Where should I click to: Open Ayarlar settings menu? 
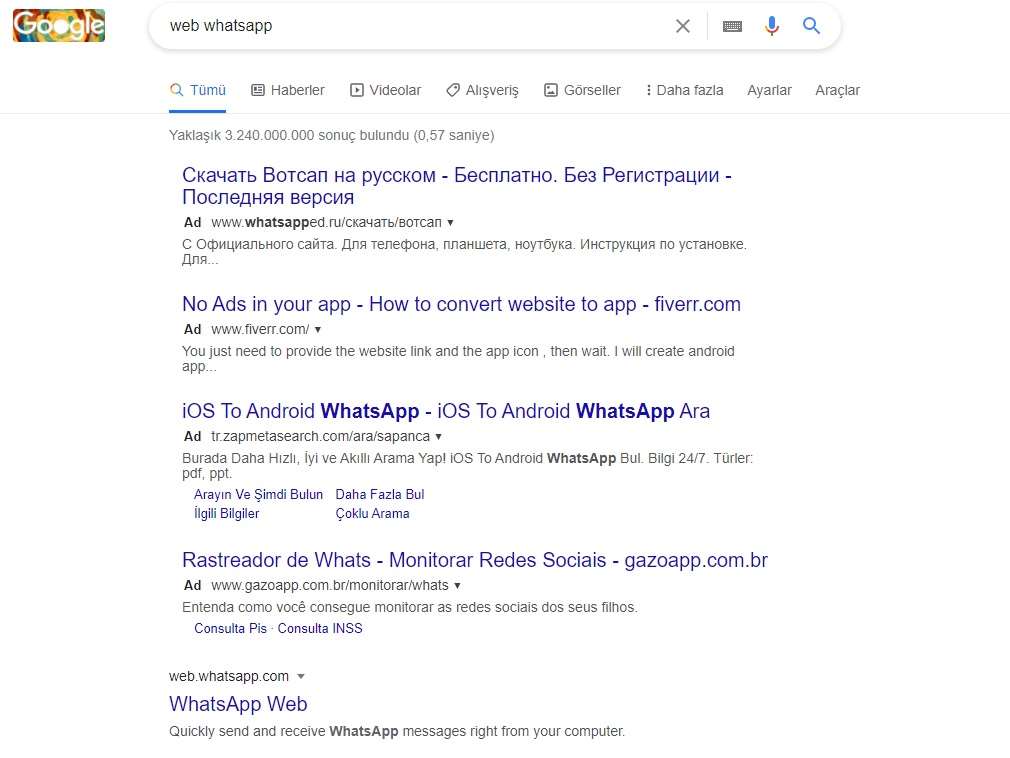point(769,90)
